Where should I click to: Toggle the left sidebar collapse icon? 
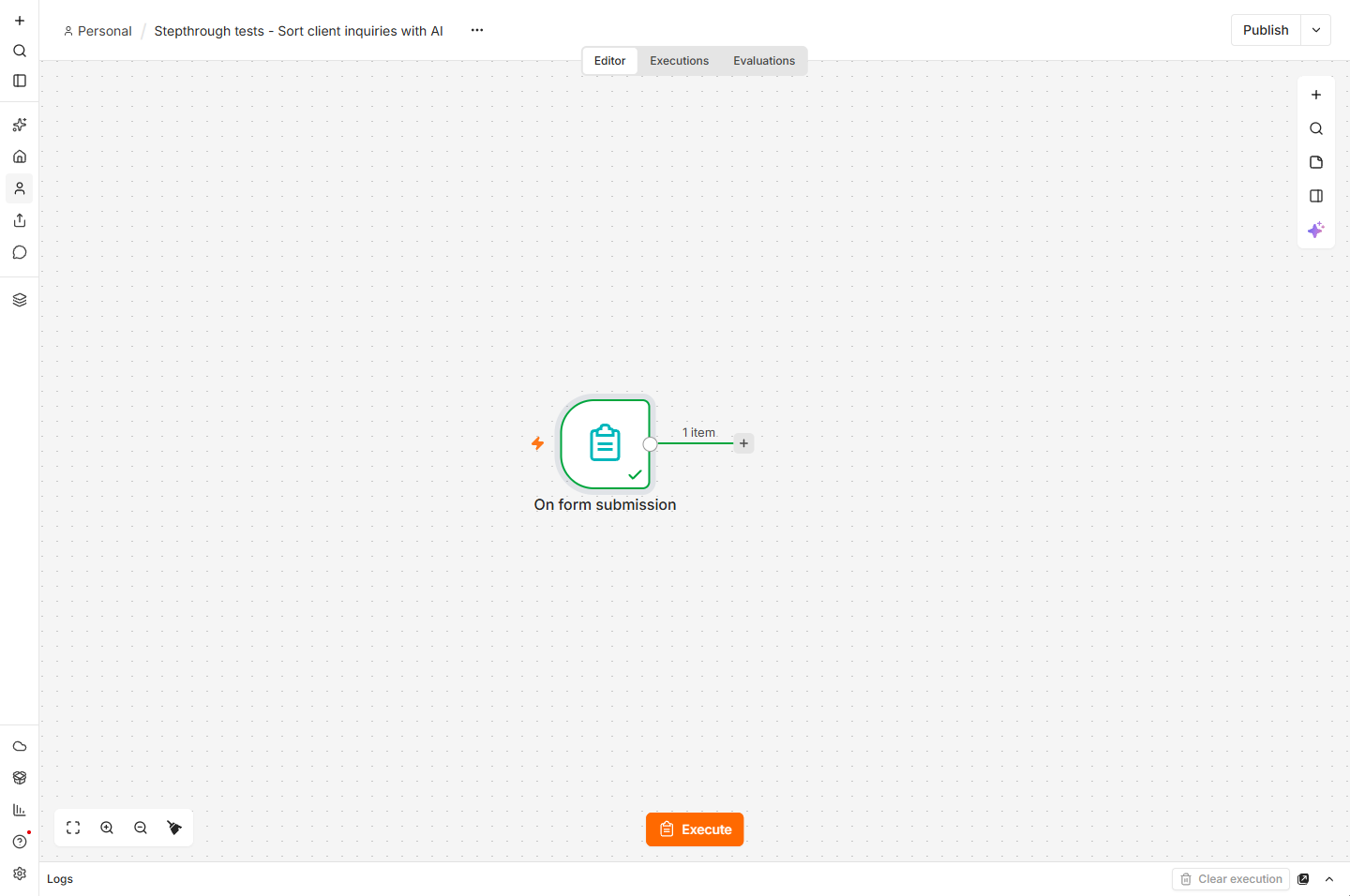coord(20,81)
